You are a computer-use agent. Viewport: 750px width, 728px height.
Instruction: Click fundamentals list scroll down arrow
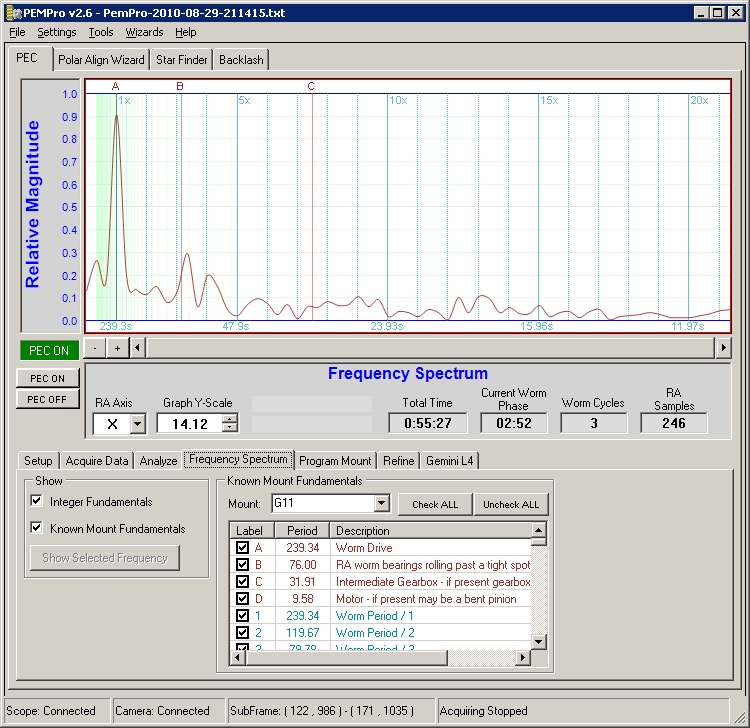coord(539,642)
